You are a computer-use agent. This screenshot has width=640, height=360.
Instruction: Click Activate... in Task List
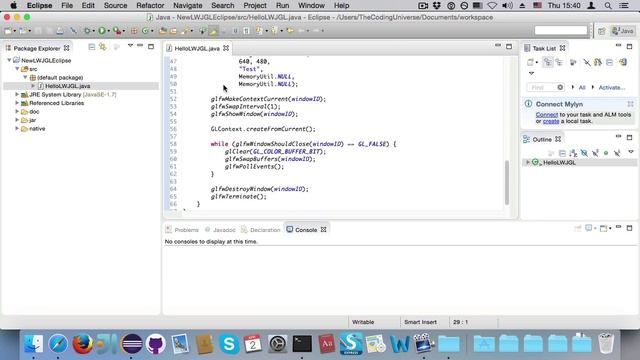point(611,87)
